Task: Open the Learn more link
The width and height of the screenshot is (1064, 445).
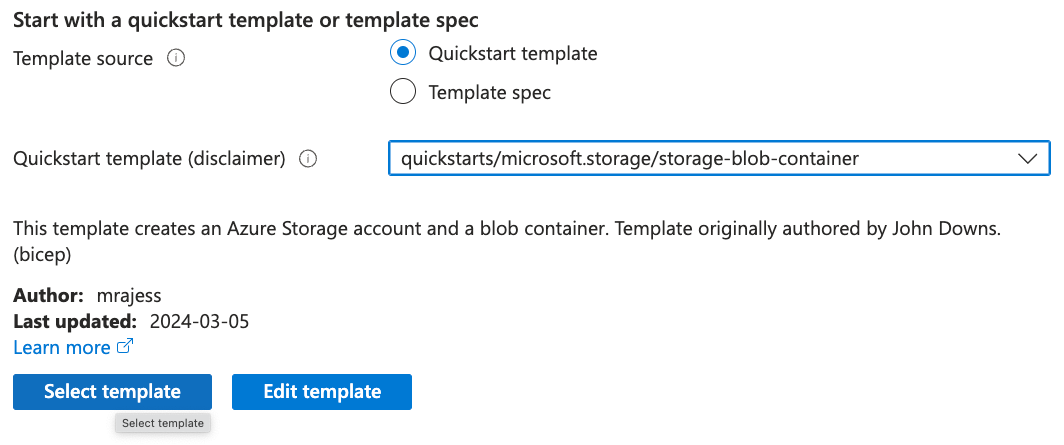Action: click(x=62, y=347)
